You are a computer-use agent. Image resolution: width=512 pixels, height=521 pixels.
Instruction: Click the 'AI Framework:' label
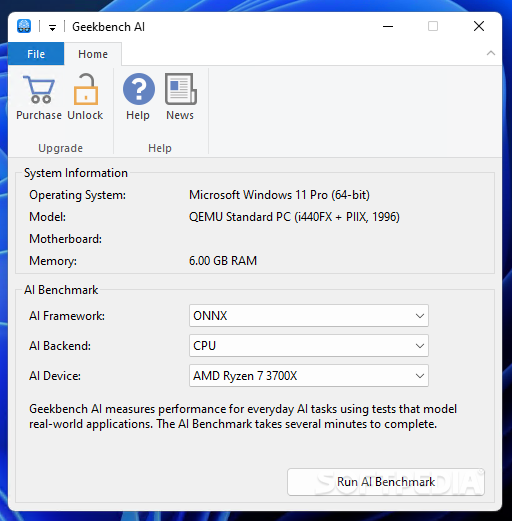click(67, 316)
